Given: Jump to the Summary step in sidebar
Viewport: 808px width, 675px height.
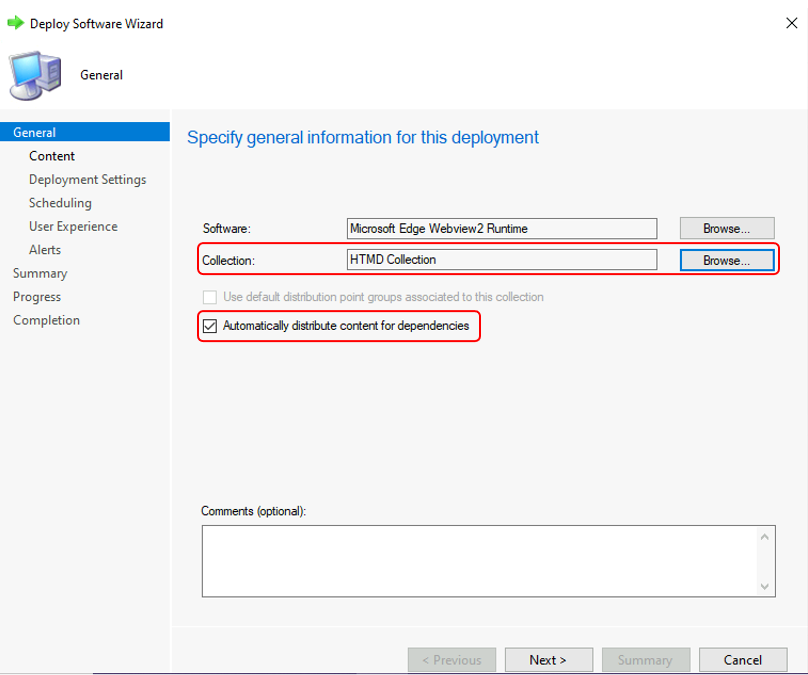Looking at the screenshot, I should pyautogui.click(x=40, y=273).
